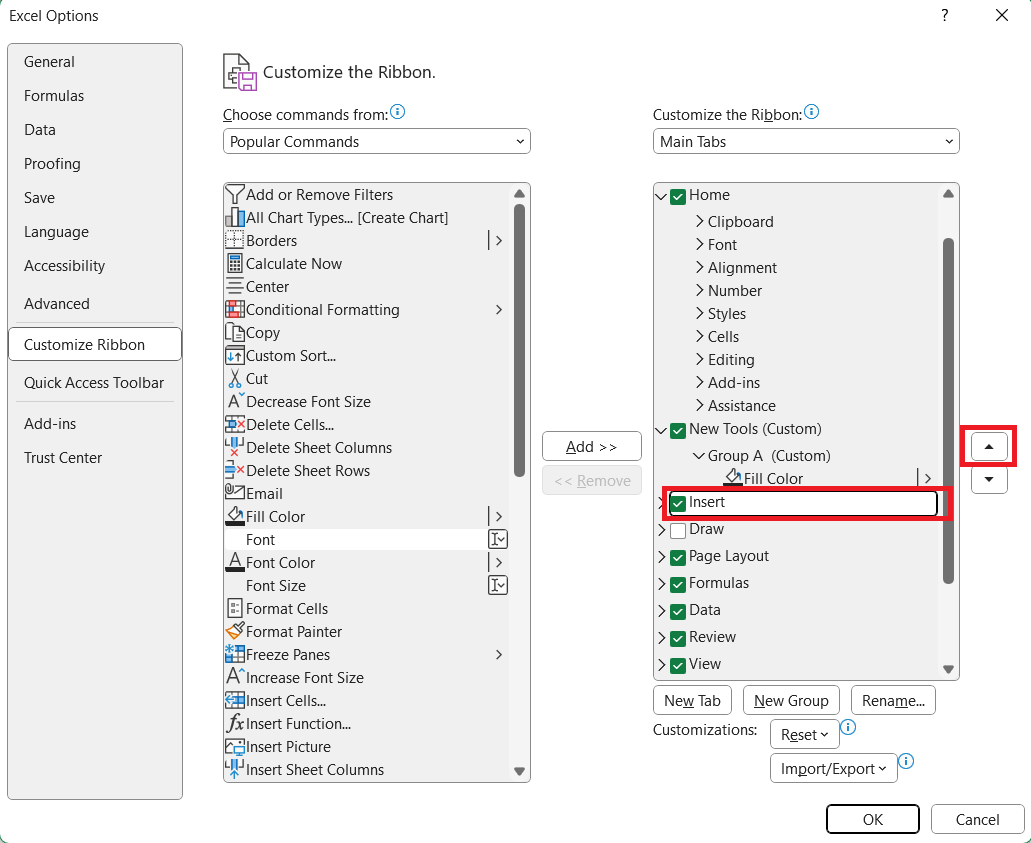Select the Font Color icon
The height and width of the screenshot is (843, 1031).
pyautogui.click(x=235, y=563)
